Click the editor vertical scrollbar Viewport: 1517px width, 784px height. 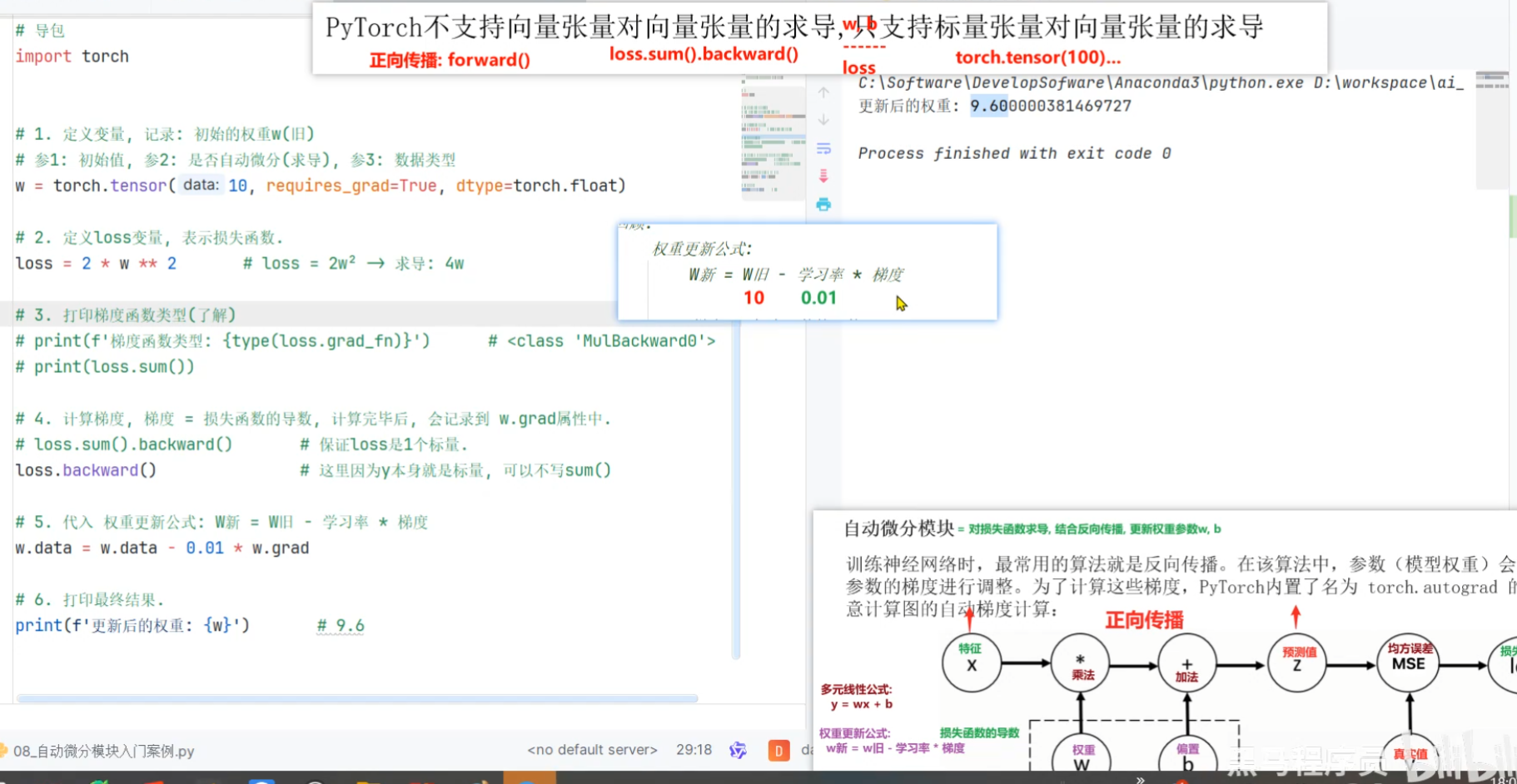click(736, 491)
